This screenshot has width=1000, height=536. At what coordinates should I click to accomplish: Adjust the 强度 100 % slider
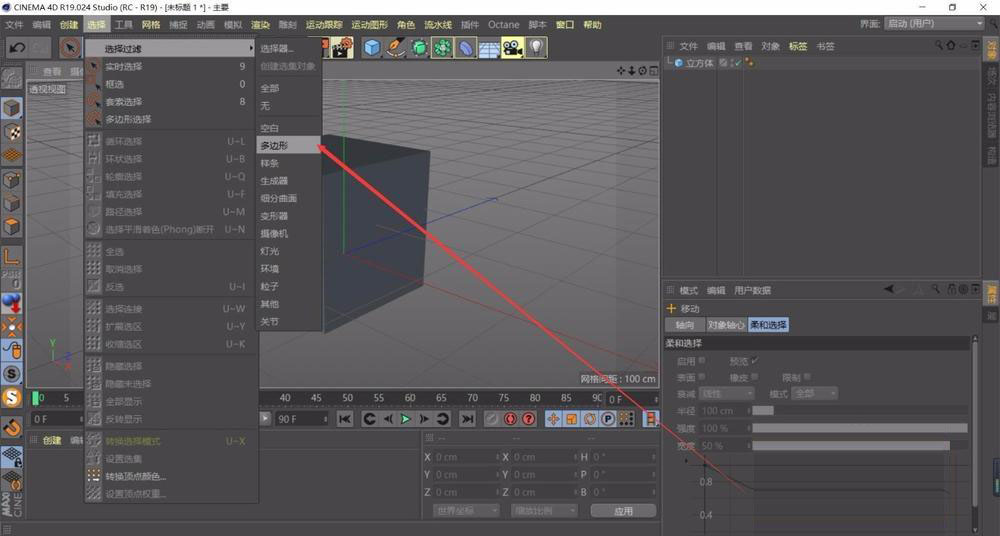(860, 428)
